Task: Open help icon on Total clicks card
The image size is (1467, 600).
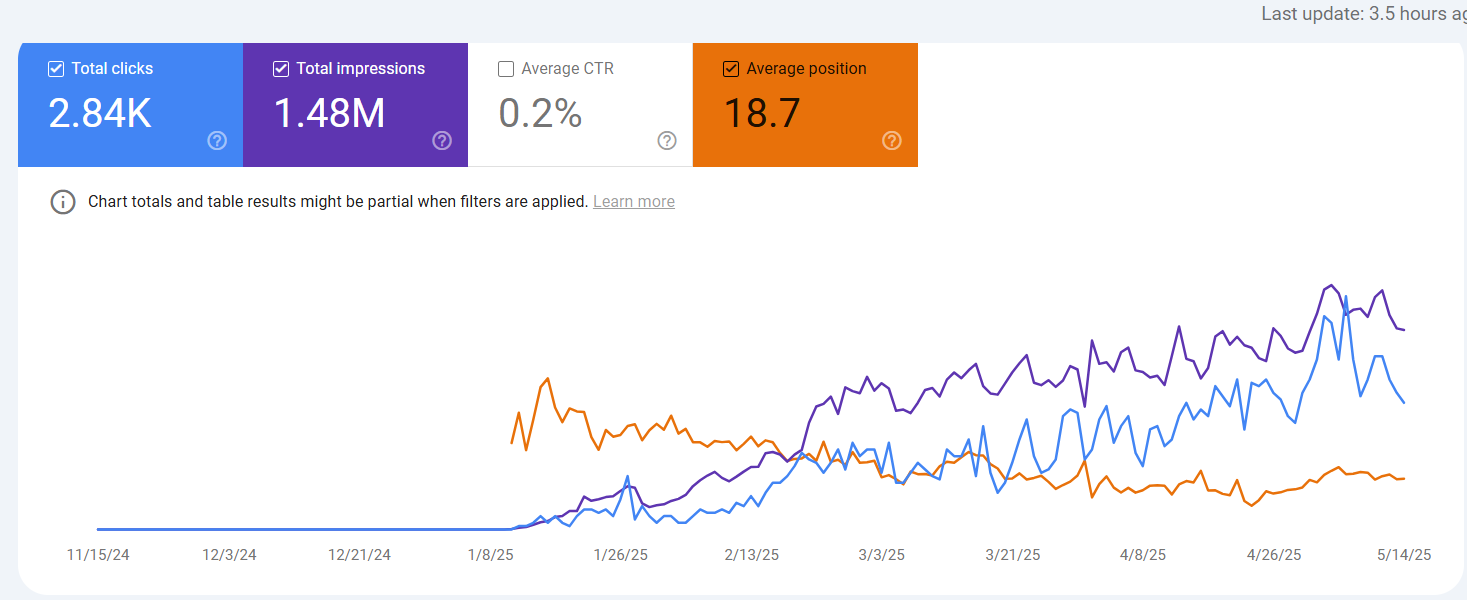Action: click(x=217, y=141)
